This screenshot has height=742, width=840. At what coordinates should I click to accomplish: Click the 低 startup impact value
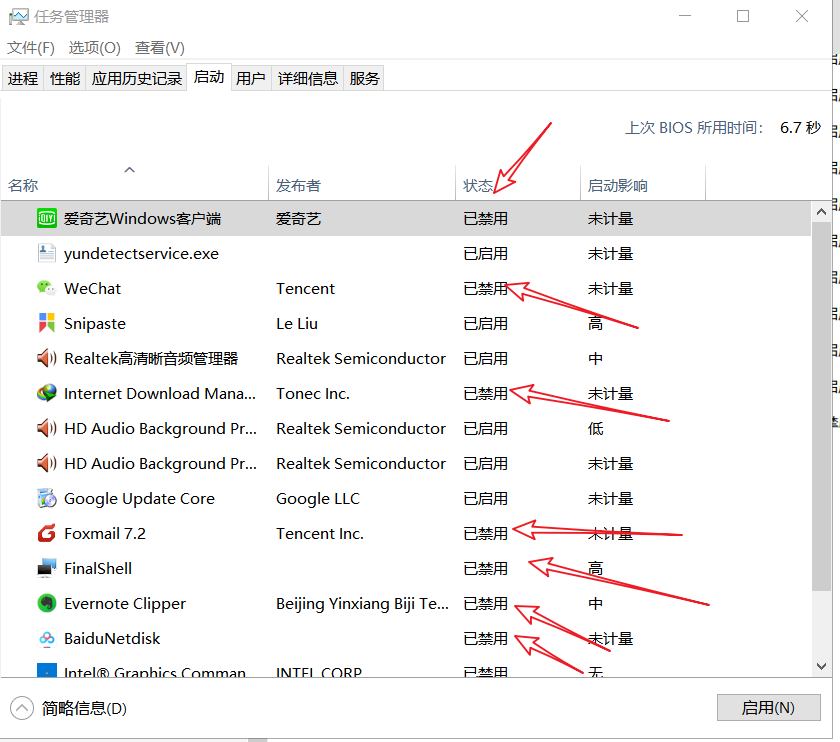point(595,428)
